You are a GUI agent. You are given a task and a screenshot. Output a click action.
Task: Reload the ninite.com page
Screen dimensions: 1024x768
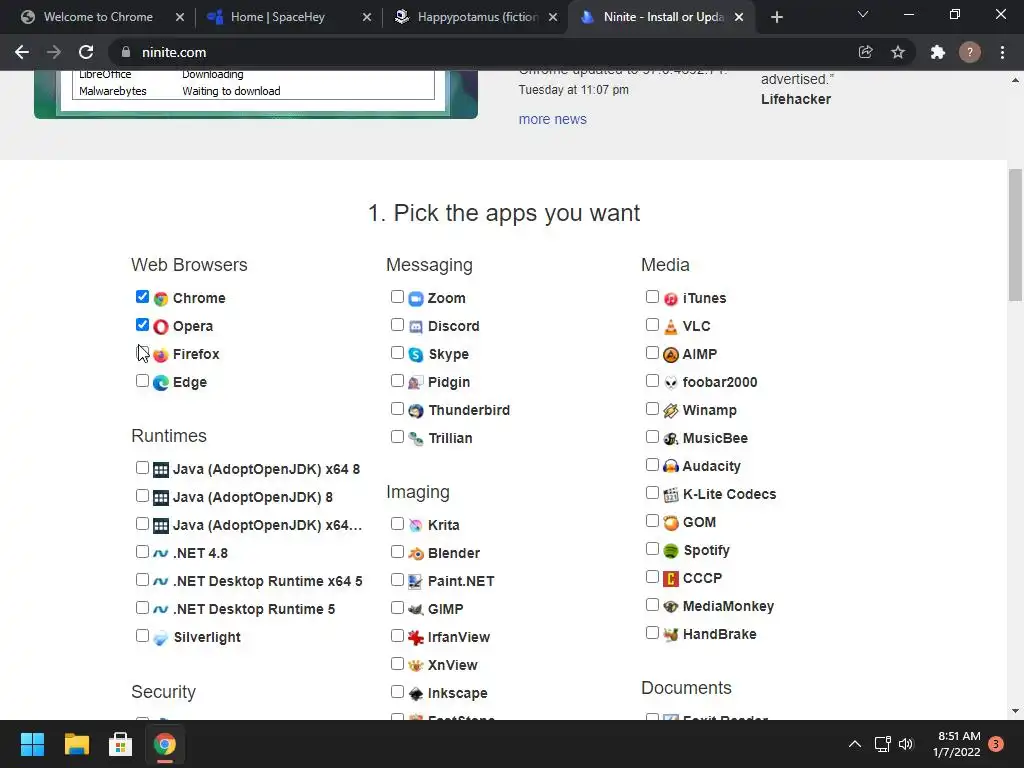[x=86, y=52]
